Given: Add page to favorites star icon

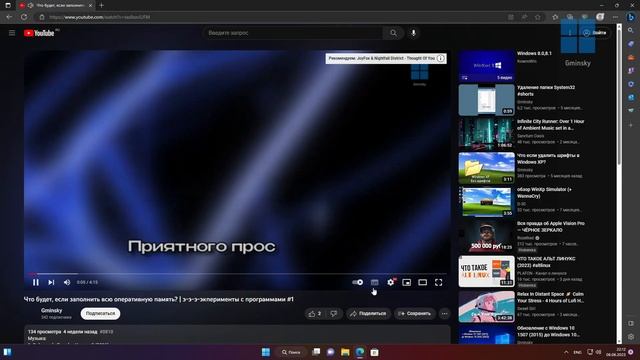Looking at the screenshot, I should coord(538,17).
